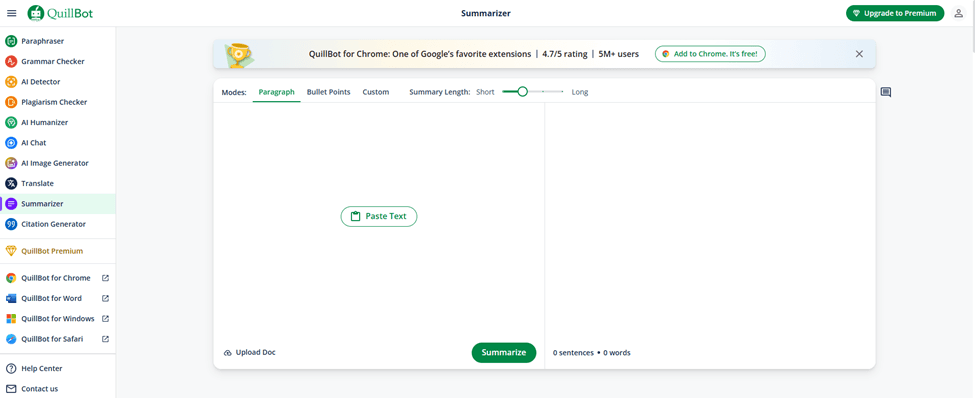Open the QuillBot for Windows link
The width and height of the screenshot is (975, 398).
pos(58,319)
